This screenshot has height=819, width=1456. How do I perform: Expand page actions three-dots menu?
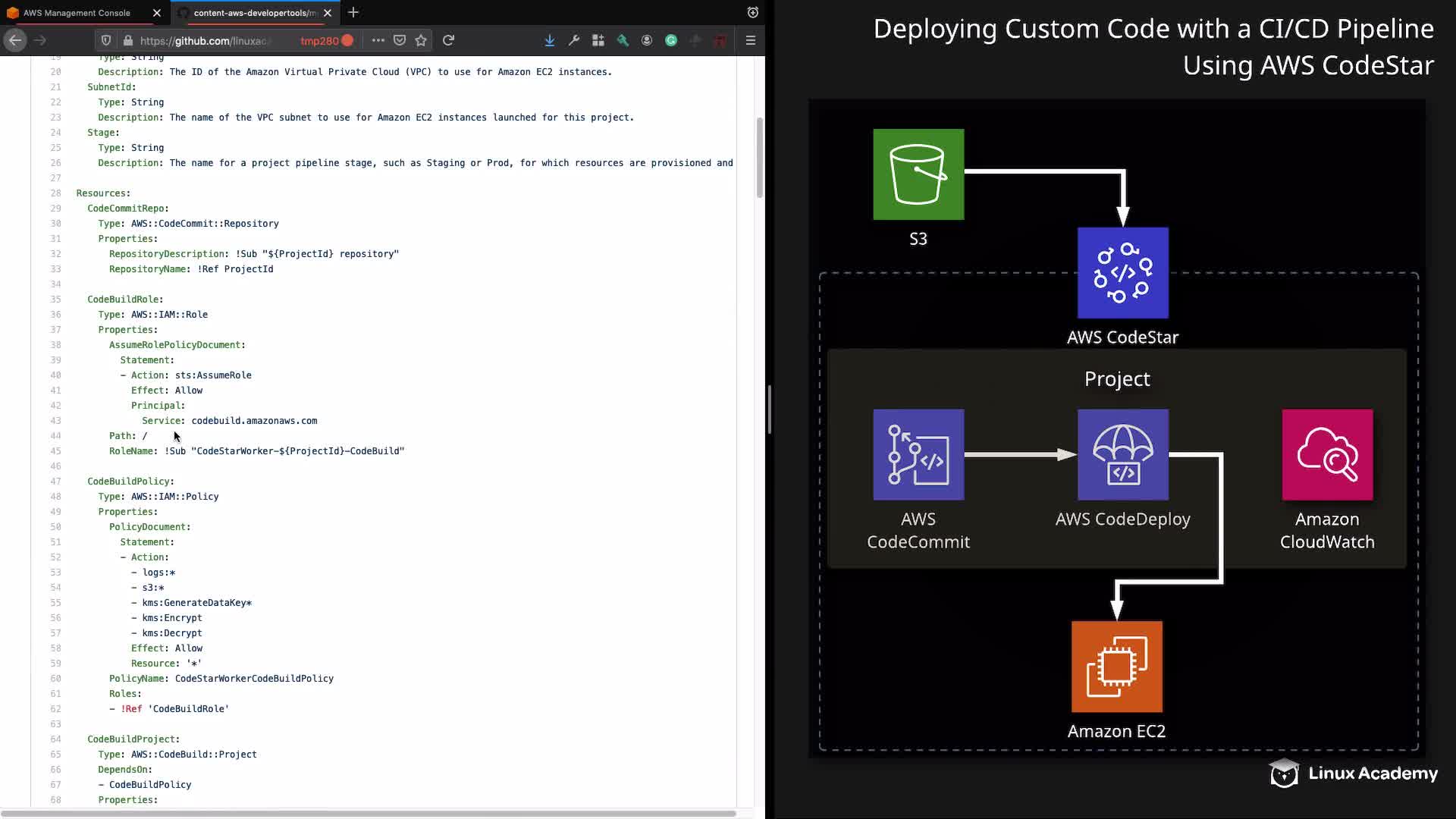[x=378, y=40]
